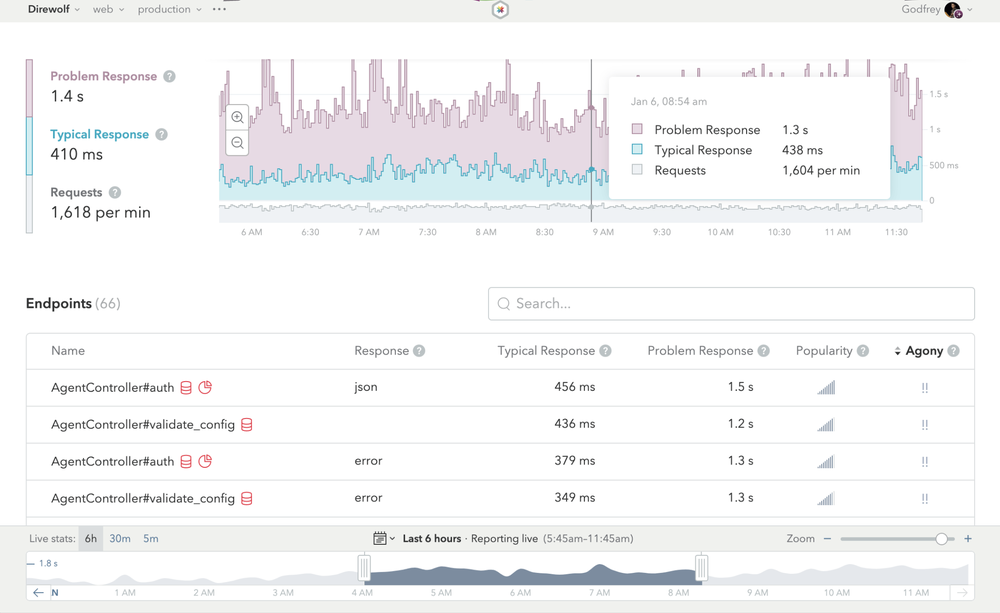Click the chart zoom-in magnifier icon
The width and height of the screenshot is (1000, 613).
[x=237, y=117]
